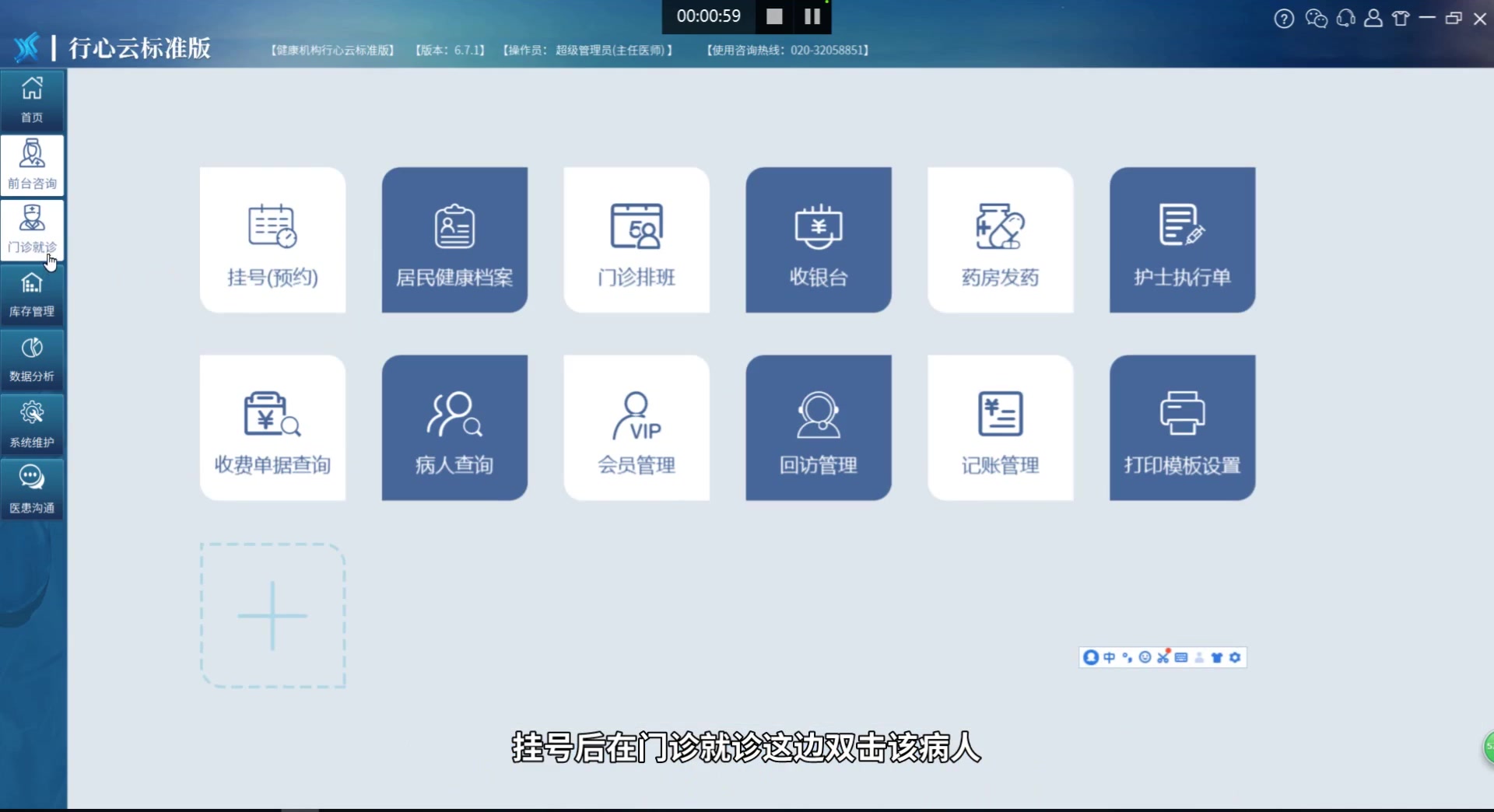Open the customer service headset icon

pyautogui.click(x=1345, y=19)
